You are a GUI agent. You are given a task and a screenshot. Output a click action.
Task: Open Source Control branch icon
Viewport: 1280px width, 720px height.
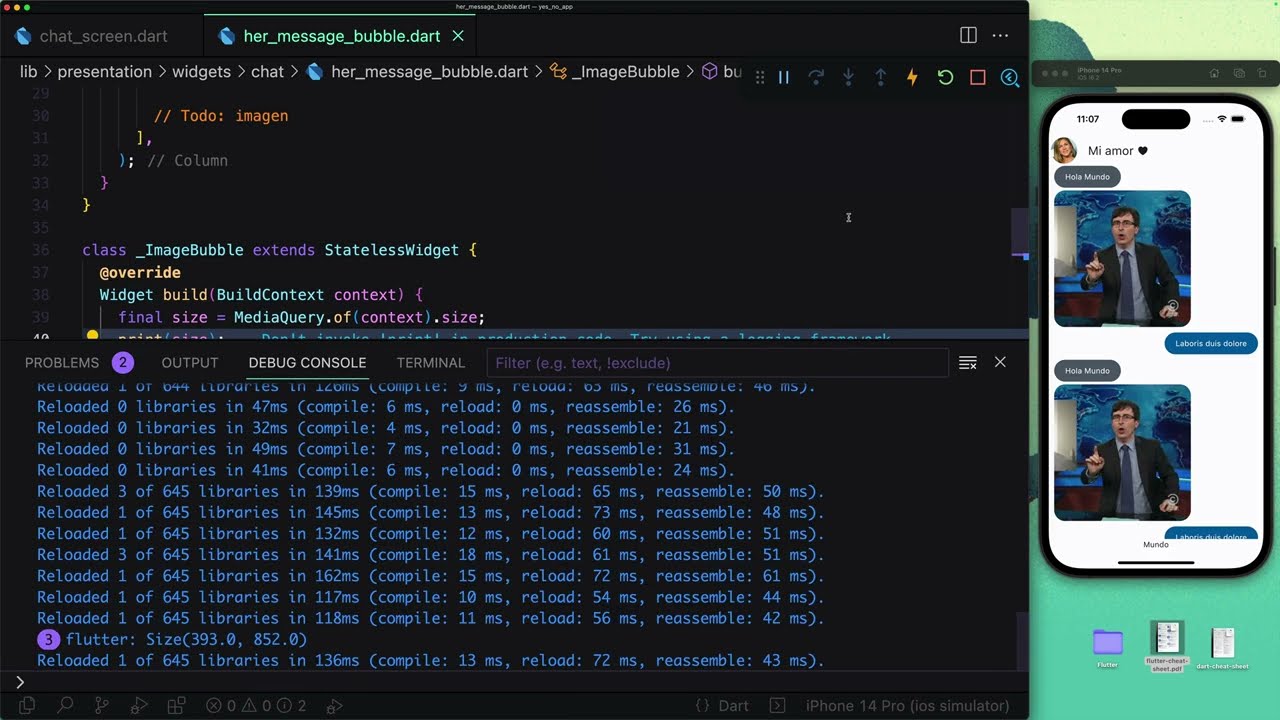[x=102, y=706]
